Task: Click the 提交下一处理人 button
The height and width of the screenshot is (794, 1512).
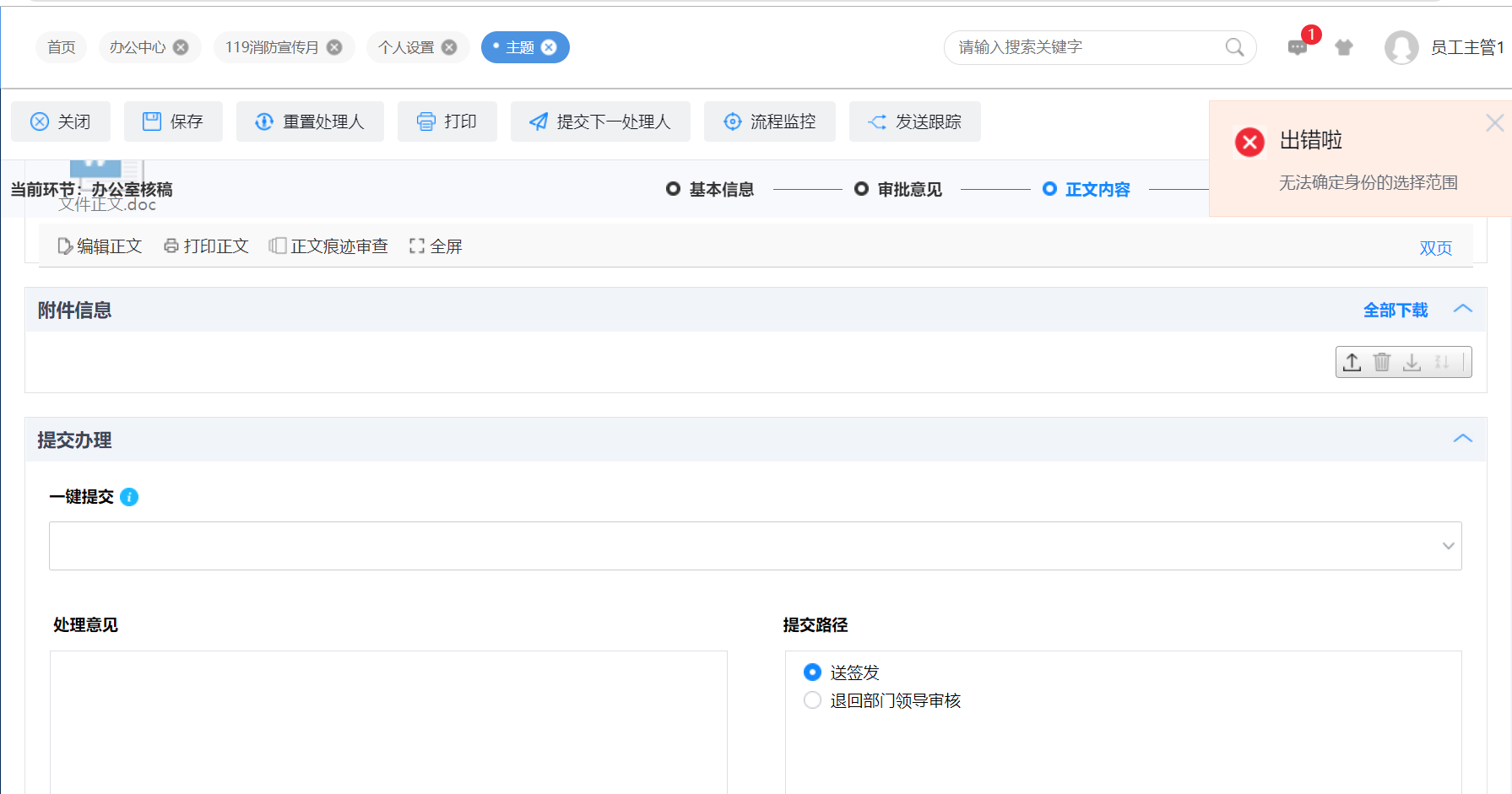Action: pos(600,122)
